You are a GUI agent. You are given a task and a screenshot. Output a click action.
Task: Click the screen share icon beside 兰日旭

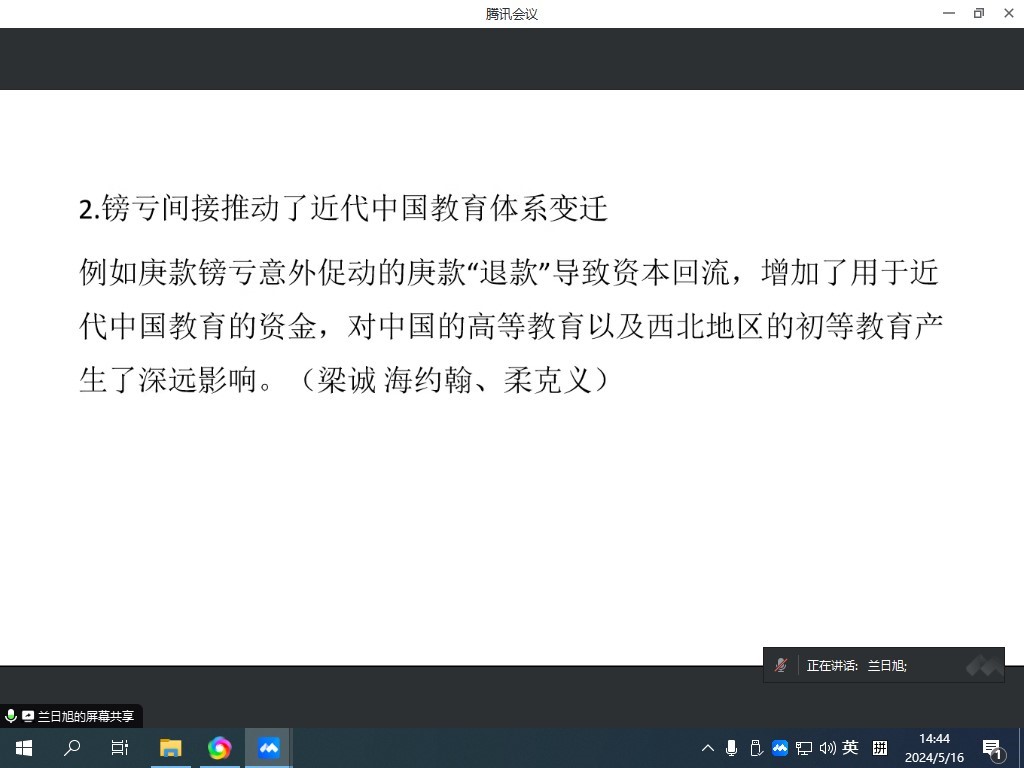point(28,716)
